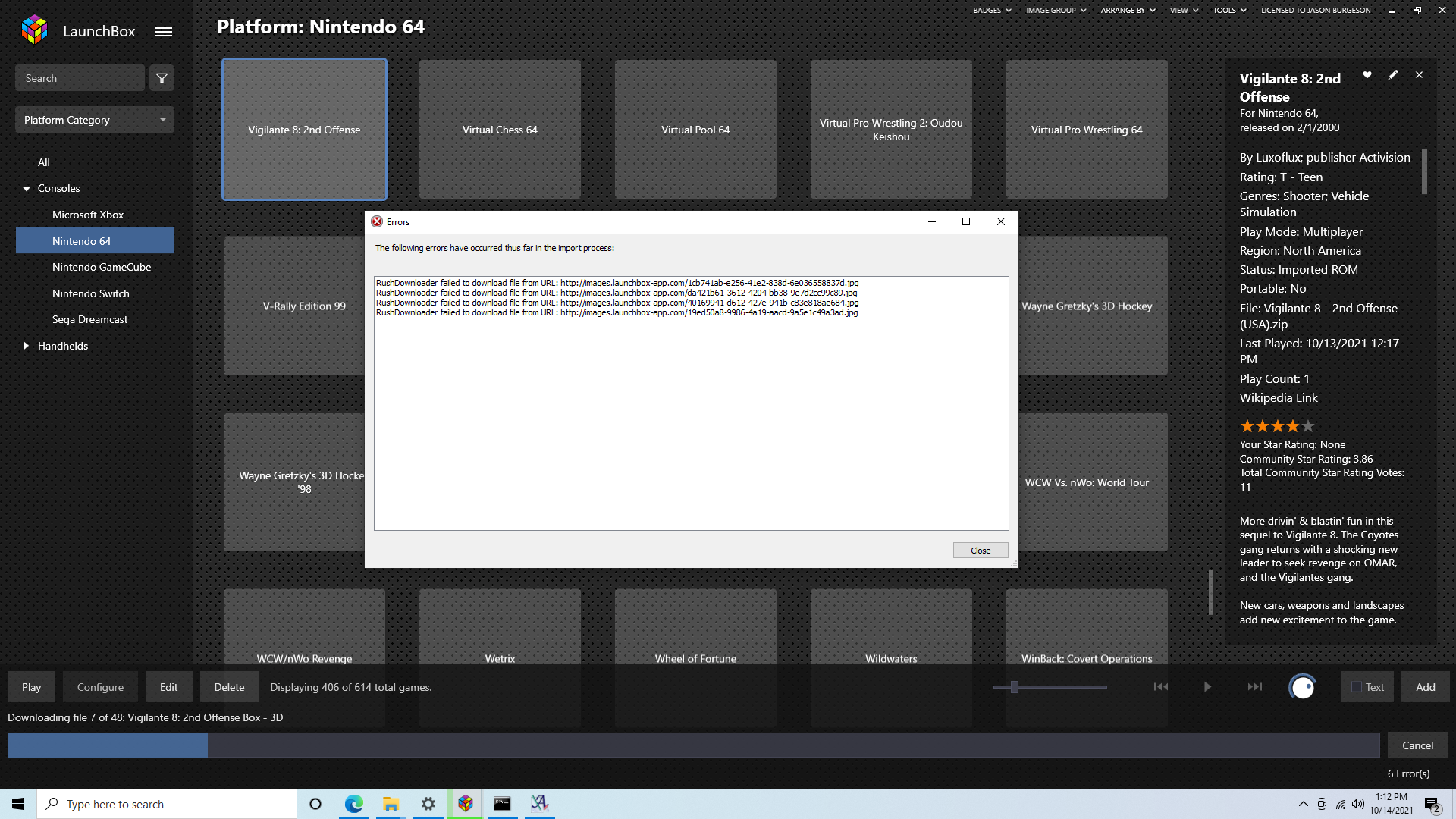The image size is (1456, 819).
Task: Select Virtual Pool 64 game tile
Action: [x=695, y=130]
